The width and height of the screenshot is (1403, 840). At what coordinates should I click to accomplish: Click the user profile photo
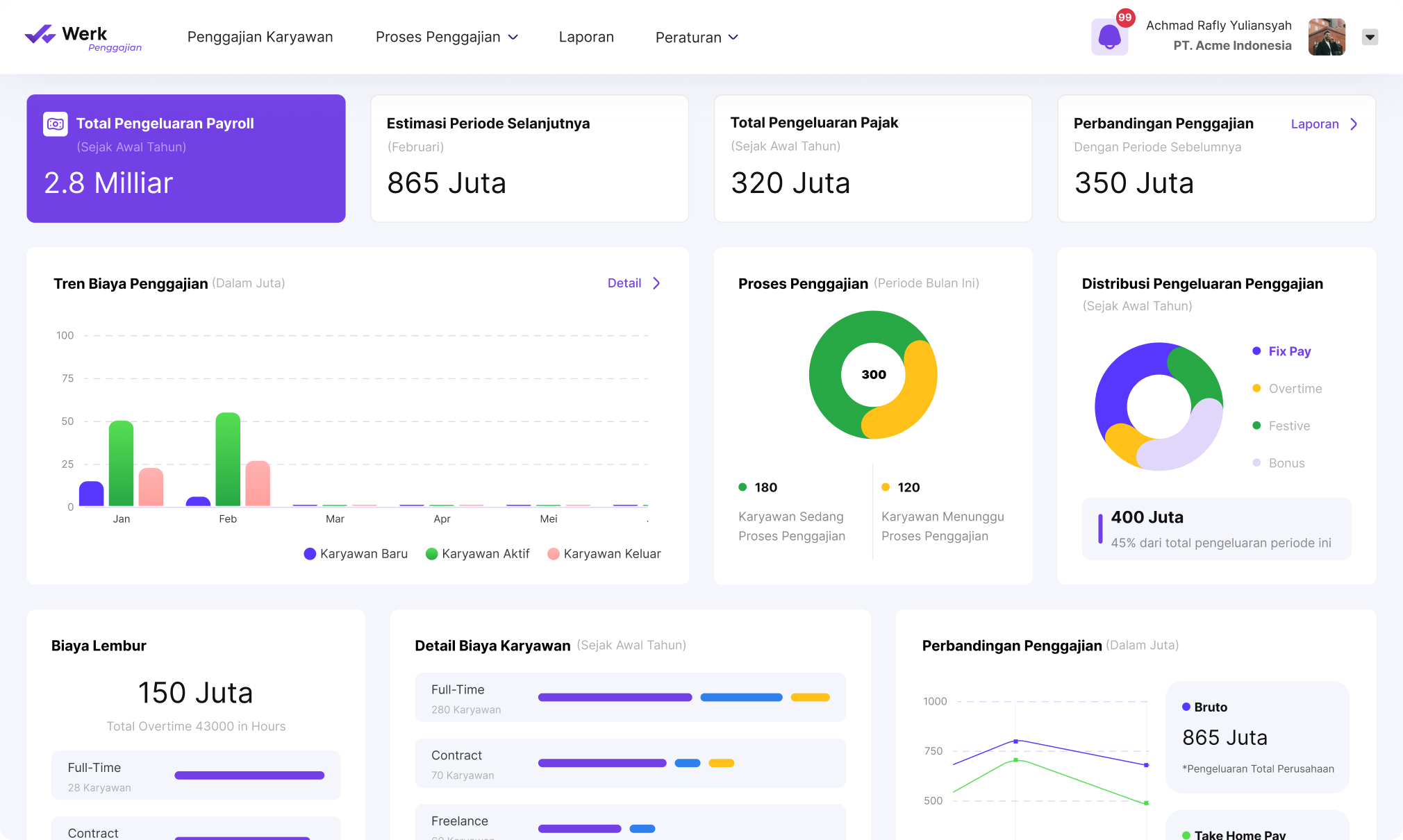coord(1327,37)
